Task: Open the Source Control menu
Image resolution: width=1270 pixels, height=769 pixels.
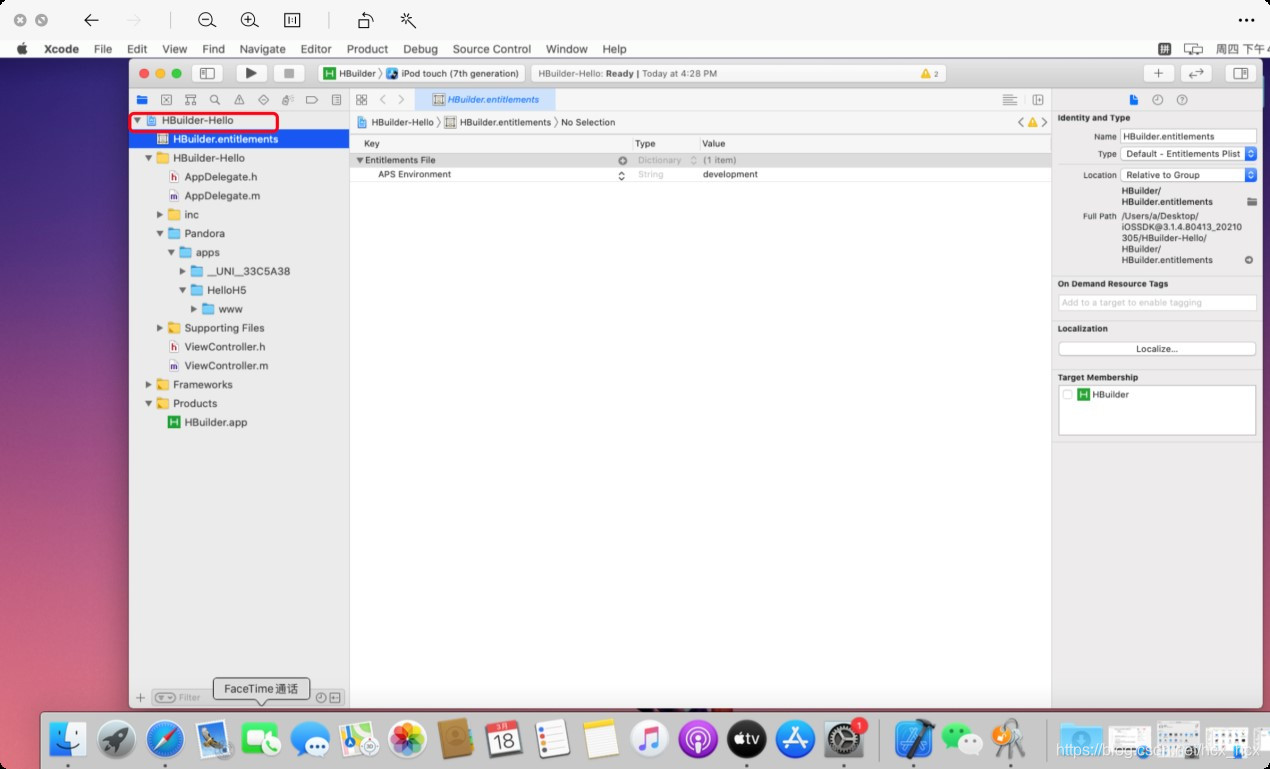Action: click(491, 49)
